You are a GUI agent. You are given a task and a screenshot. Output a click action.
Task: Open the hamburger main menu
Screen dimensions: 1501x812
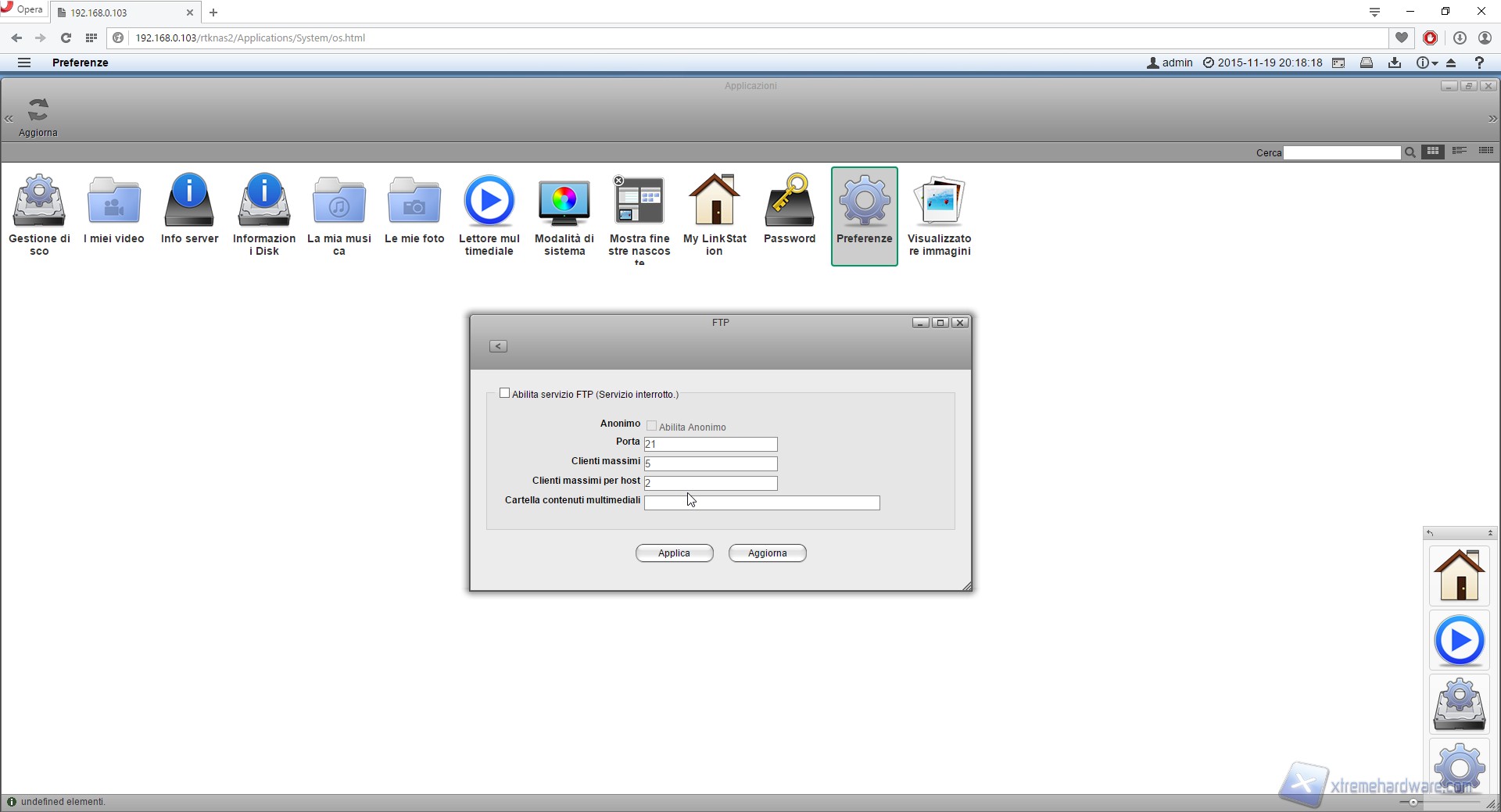[x=24, y=63]
